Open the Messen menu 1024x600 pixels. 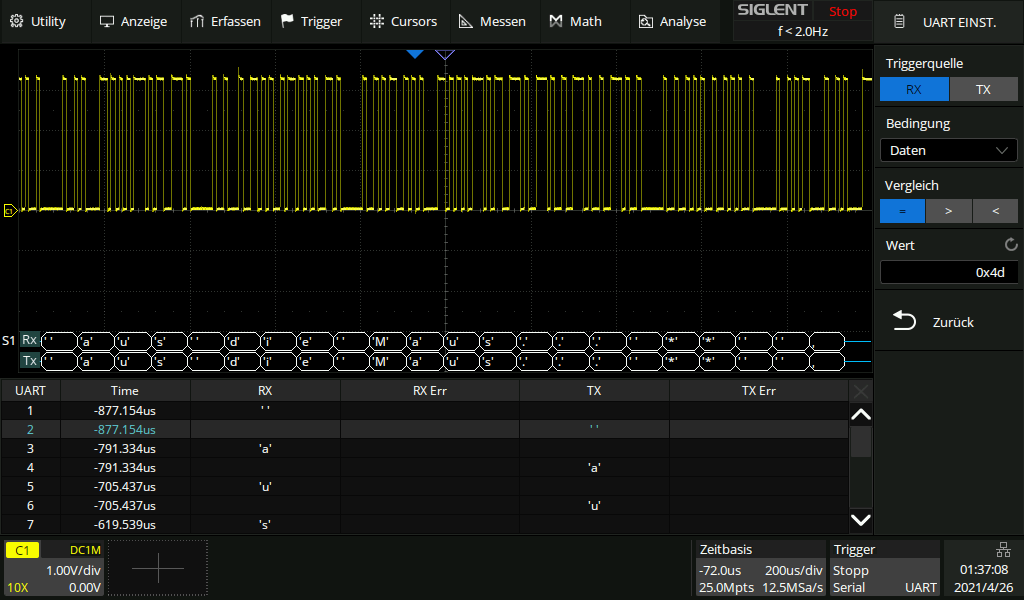[492, 21]
